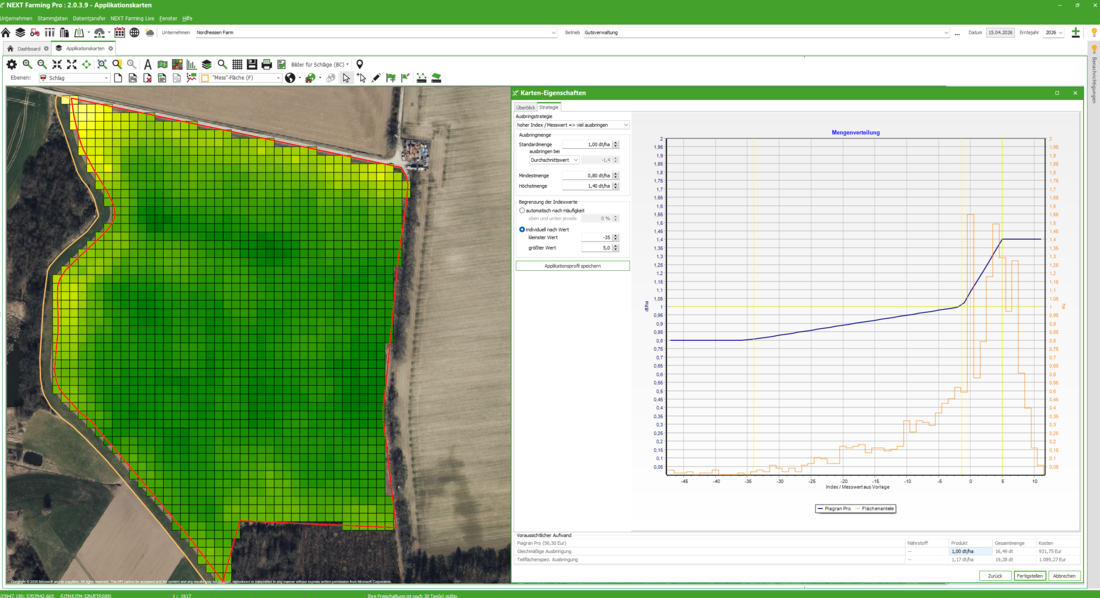Open the calendar icon in main toolbar

(x=119, y=33)
